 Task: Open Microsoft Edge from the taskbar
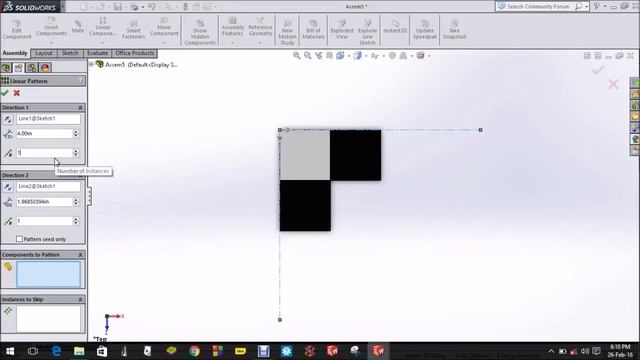pyautogui.click(x=56, y=351)
